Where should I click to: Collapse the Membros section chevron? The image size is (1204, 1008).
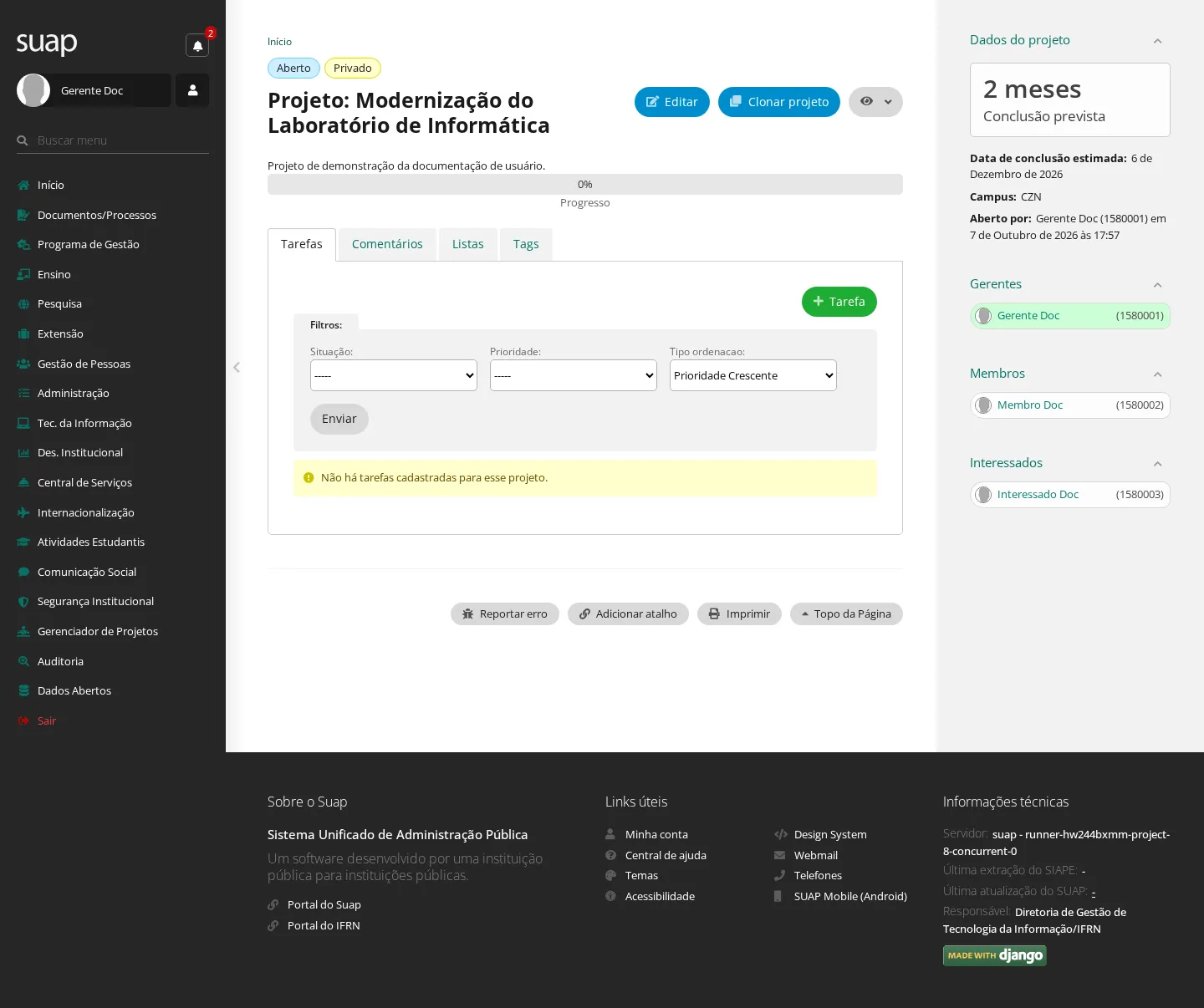(1157, 374)
